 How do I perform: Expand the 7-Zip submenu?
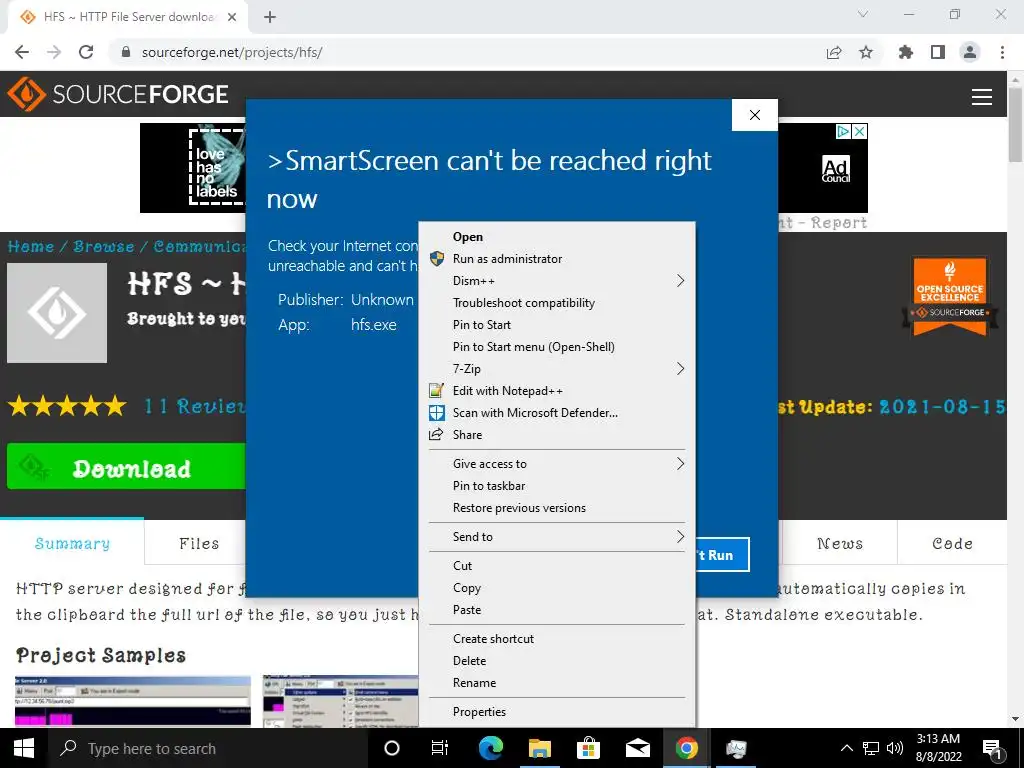pyautogui.click(x=557, y=369)
